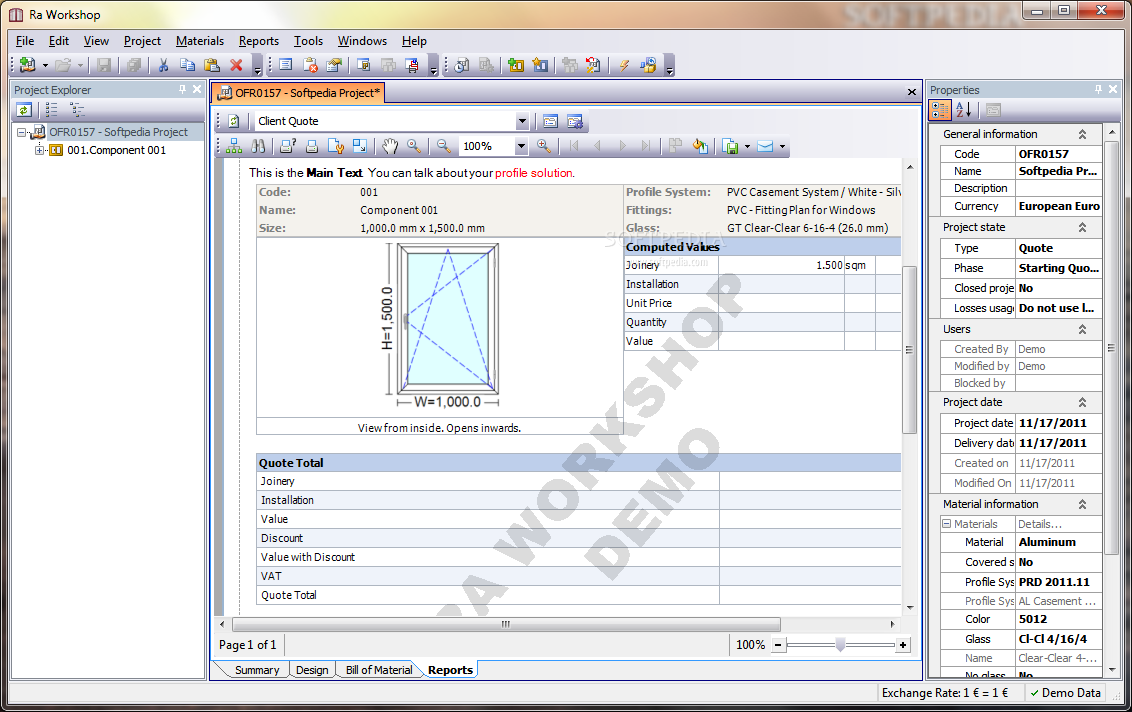The width and height of the screenshot is (1132, 712).
Task: Switch to the Summary tab
Action: tap(256, 670)
